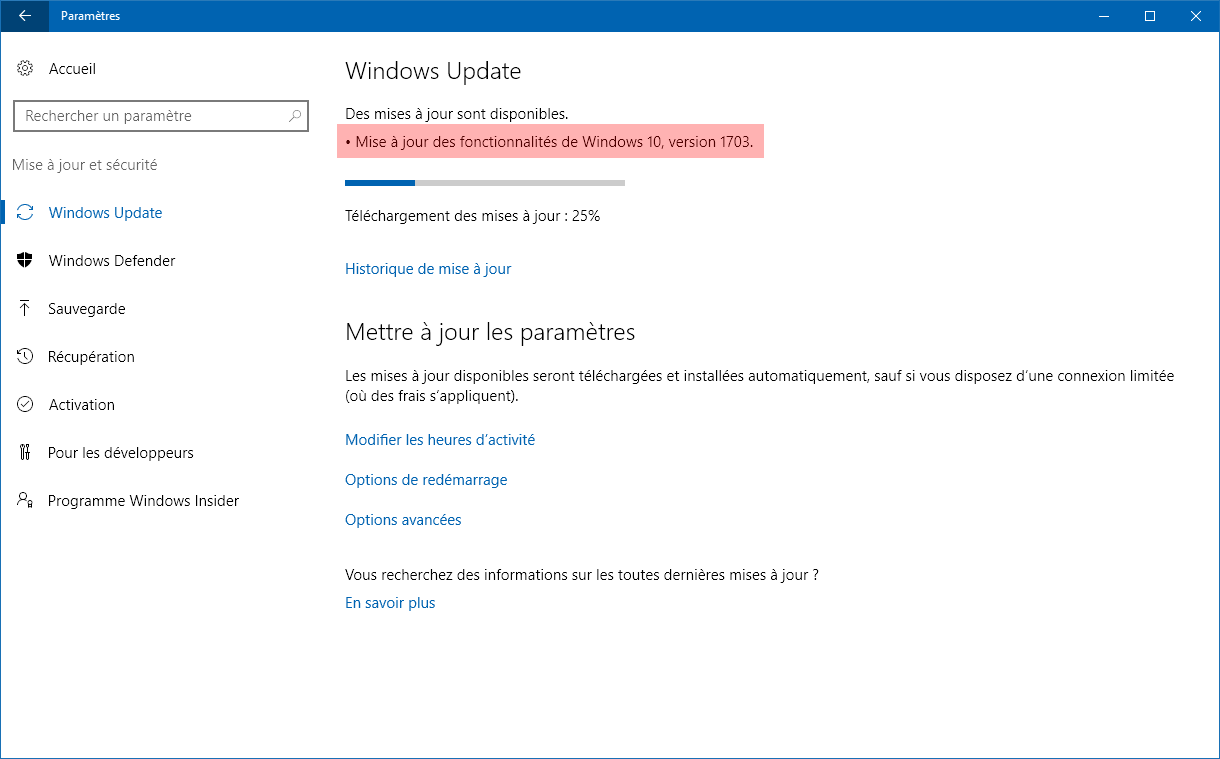Click the Windows Update sync icon
1220x759 pixels.
coord(25,213)
